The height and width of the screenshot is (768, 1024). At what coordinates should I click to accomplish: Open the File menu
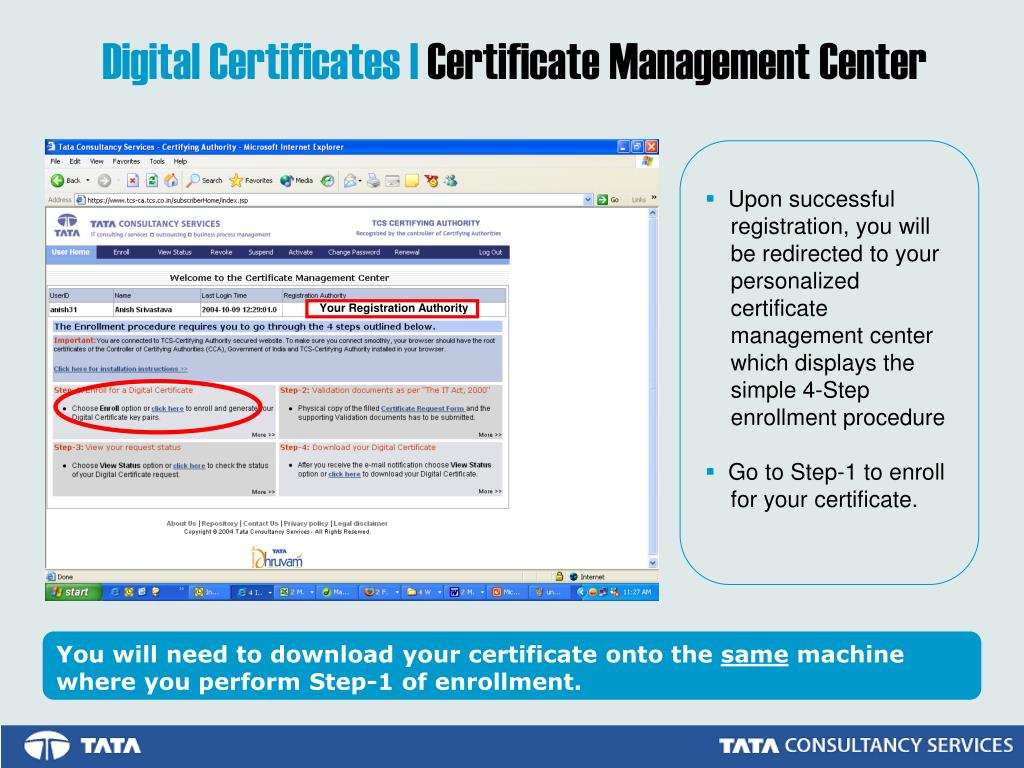tap(56, 161)
